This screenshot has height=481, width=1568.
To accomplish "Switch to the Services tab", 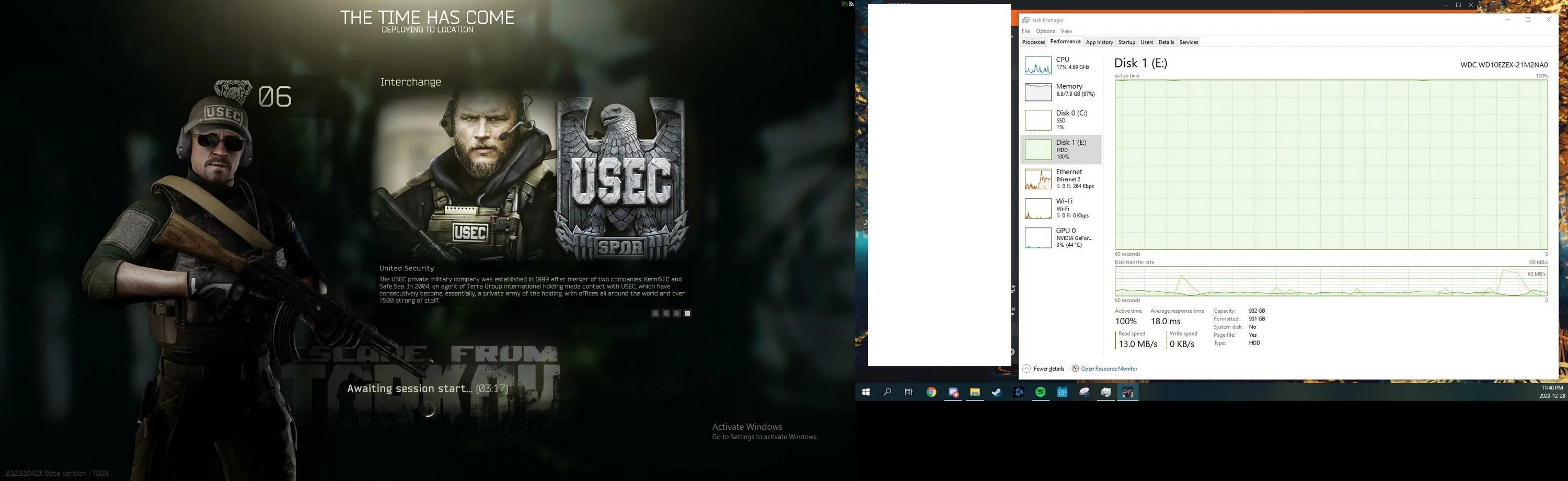I will (x=1189, y=42).
